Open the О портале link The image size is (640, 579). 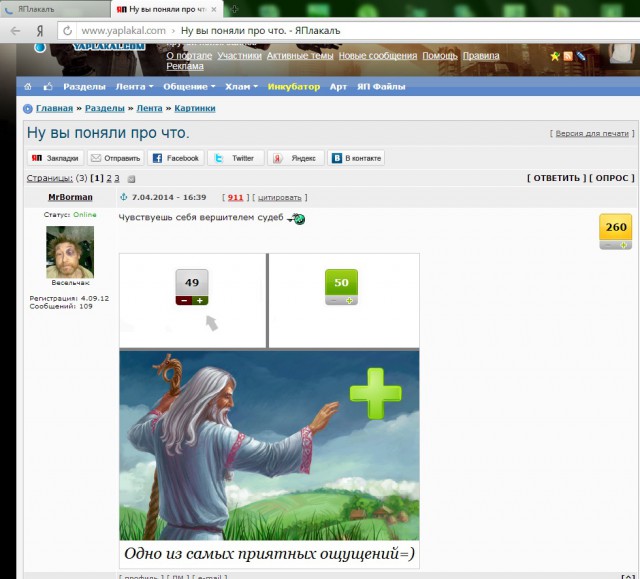tap(189, 55)
